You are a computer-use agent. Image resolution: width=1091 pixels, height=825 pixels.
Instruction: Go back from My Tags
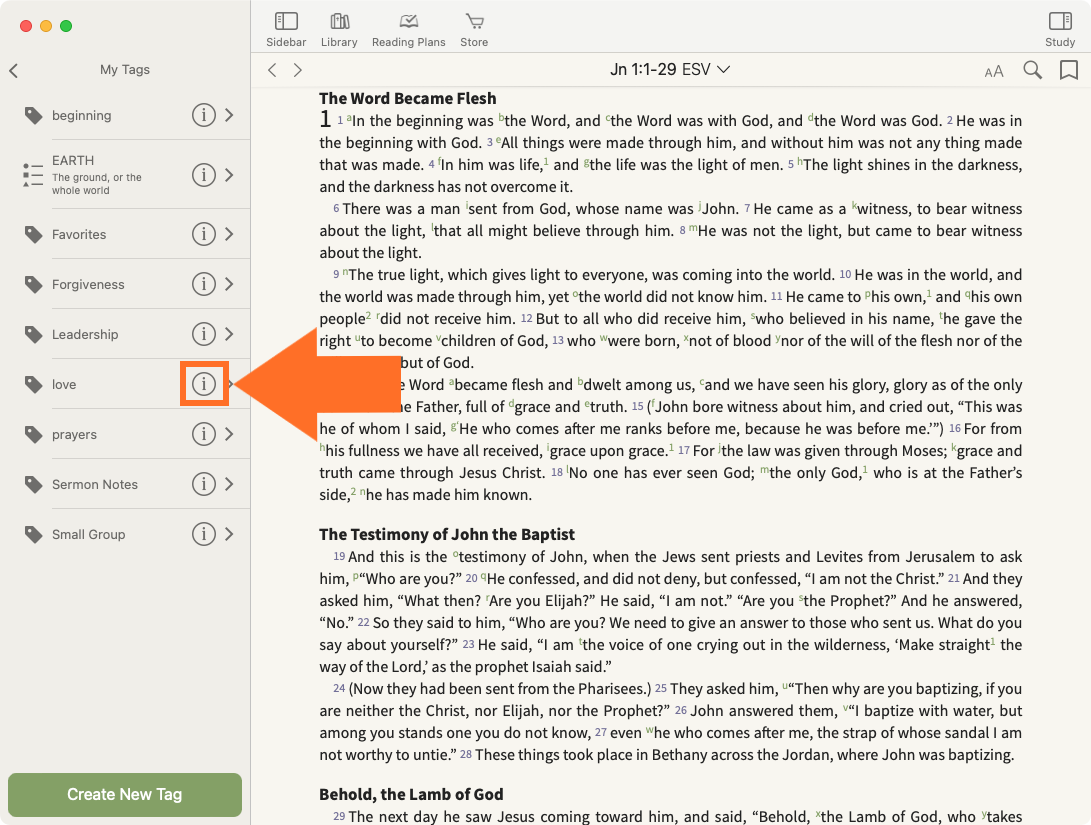pos(14,70)
